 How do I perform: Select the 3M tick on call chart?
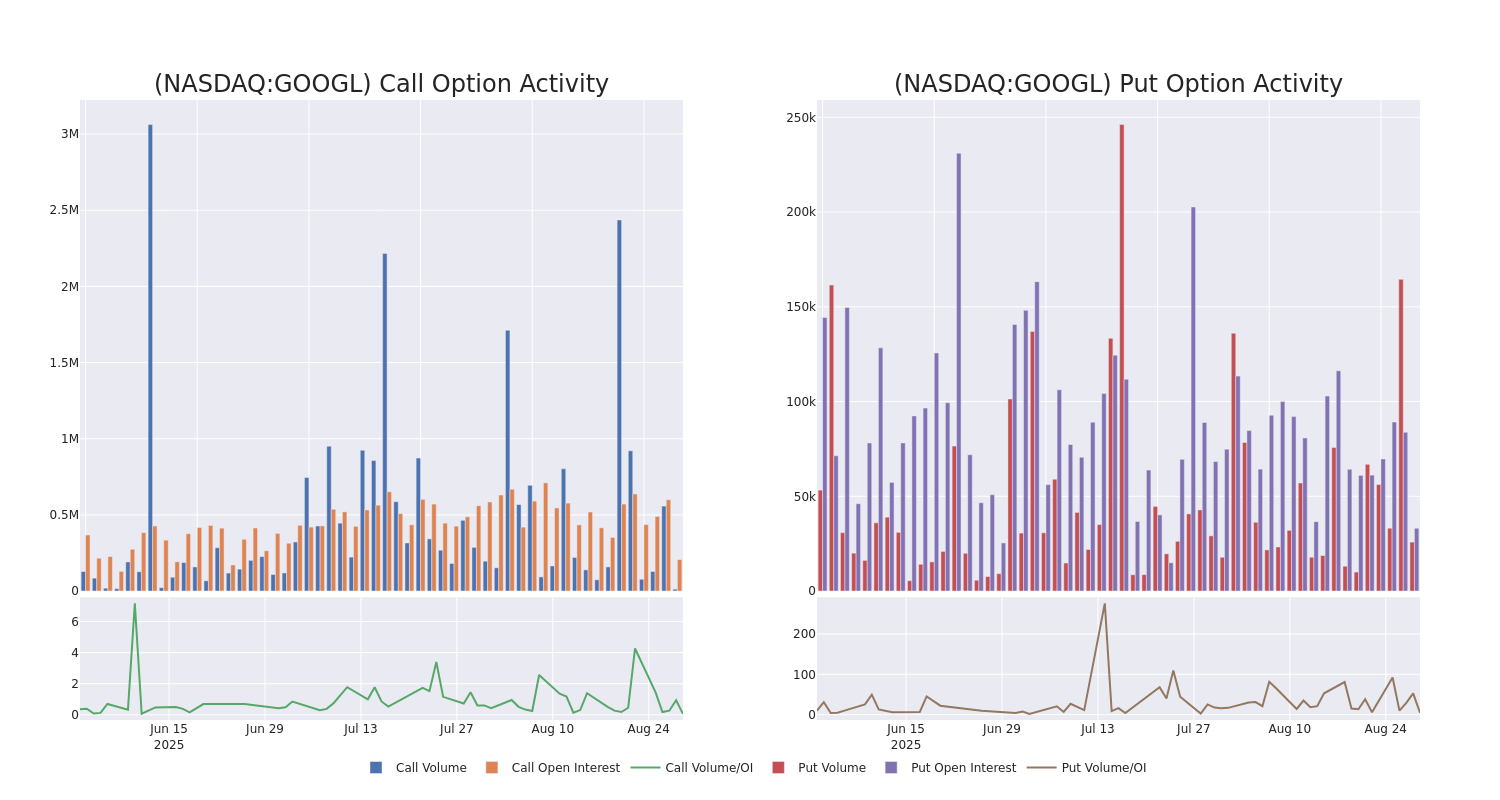coord(69,134)
